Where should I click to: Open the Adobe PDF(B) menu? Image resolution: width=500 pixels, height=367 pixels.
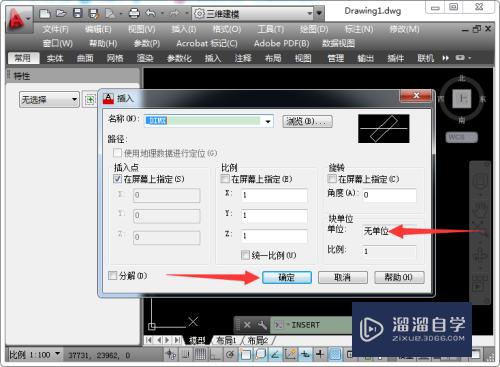(282, 43)
